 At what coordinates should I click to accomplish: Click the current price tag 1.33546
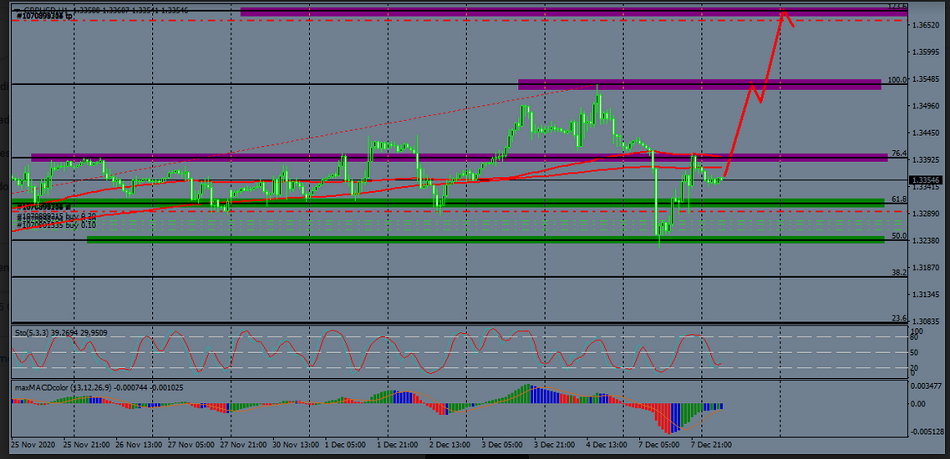click(925, 180)
